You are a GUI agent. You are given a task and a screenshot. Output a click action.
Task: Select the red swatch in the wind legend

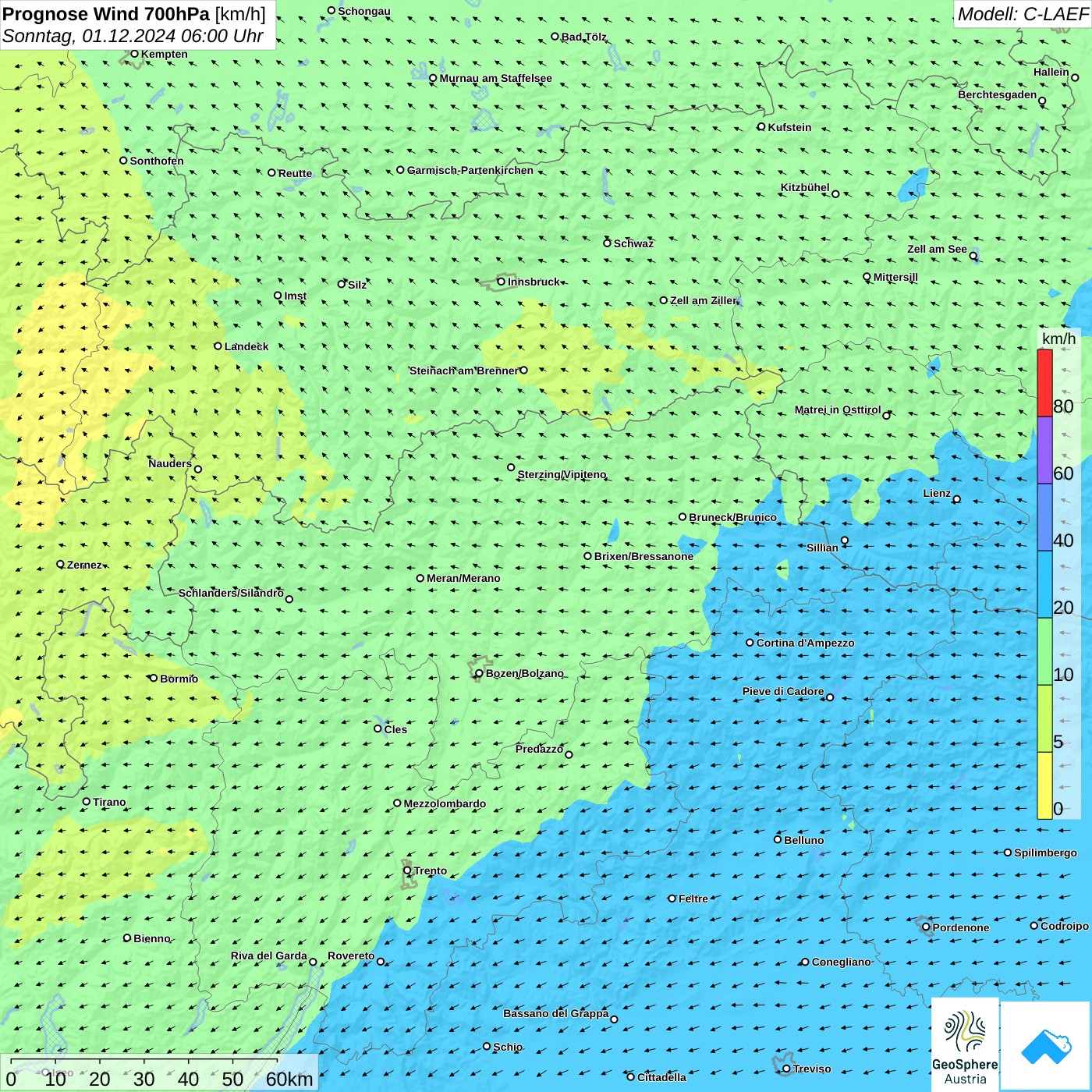[1044, 383]
